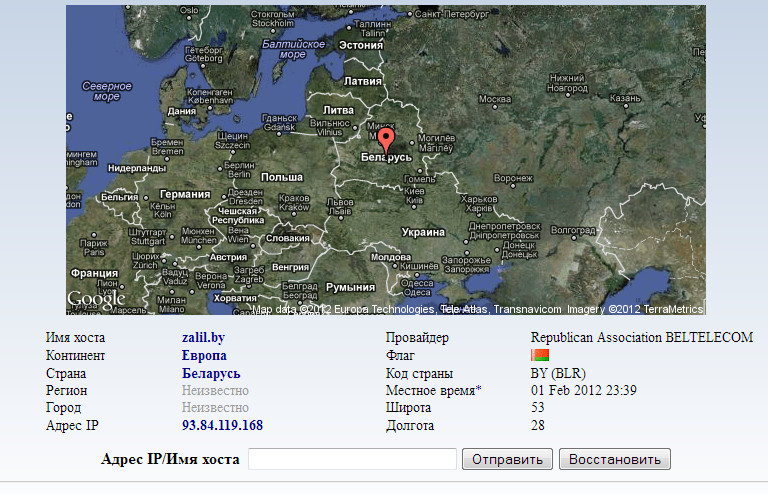The width and height of the screenshot is (768, 494).
Task: Click the latitude value 53
Action: [x=538, y=407]
